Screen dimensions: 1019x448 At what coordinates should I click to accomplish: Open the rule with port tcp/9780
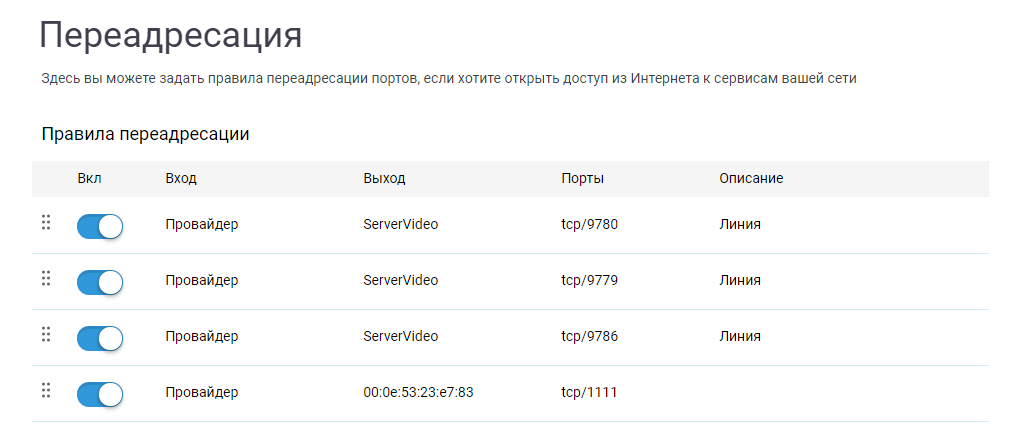[x=510, y=225]
